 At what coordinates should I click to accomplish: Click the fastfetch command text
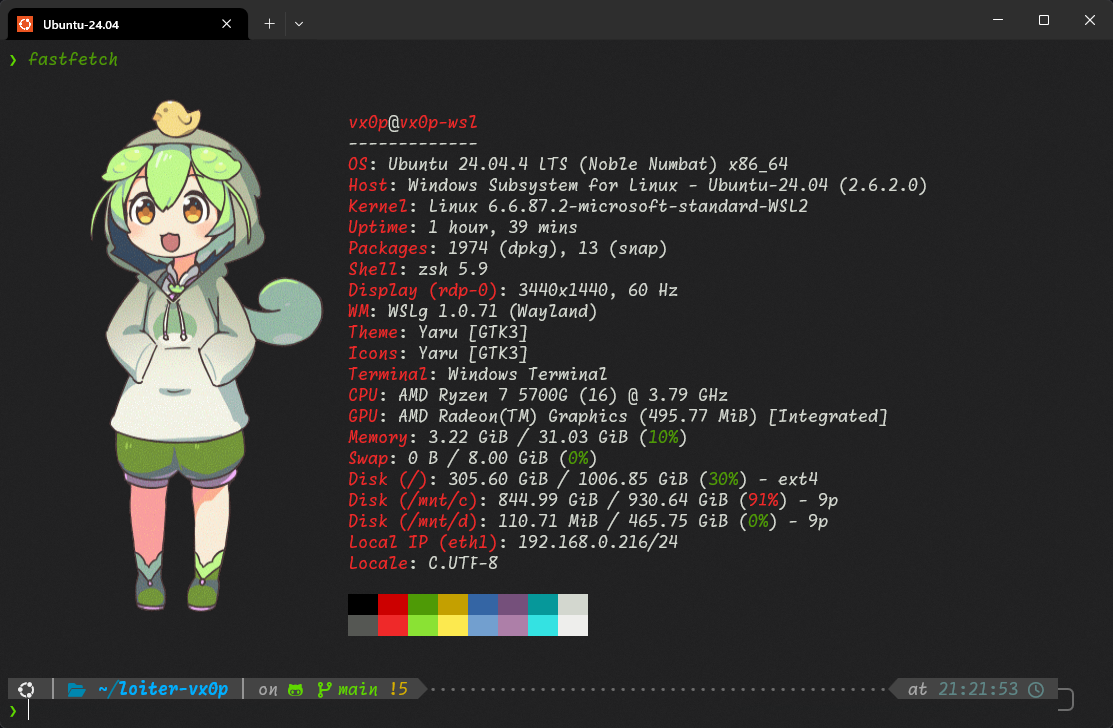[x=73, y=60]
